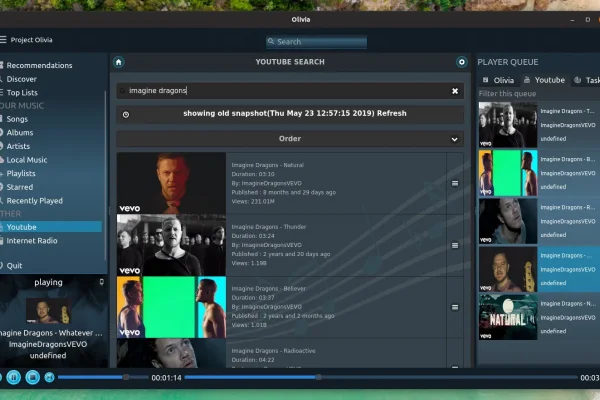The image size is (600, 400).
Task: Click the small icon beside the playing label
Action: (101, 282)
